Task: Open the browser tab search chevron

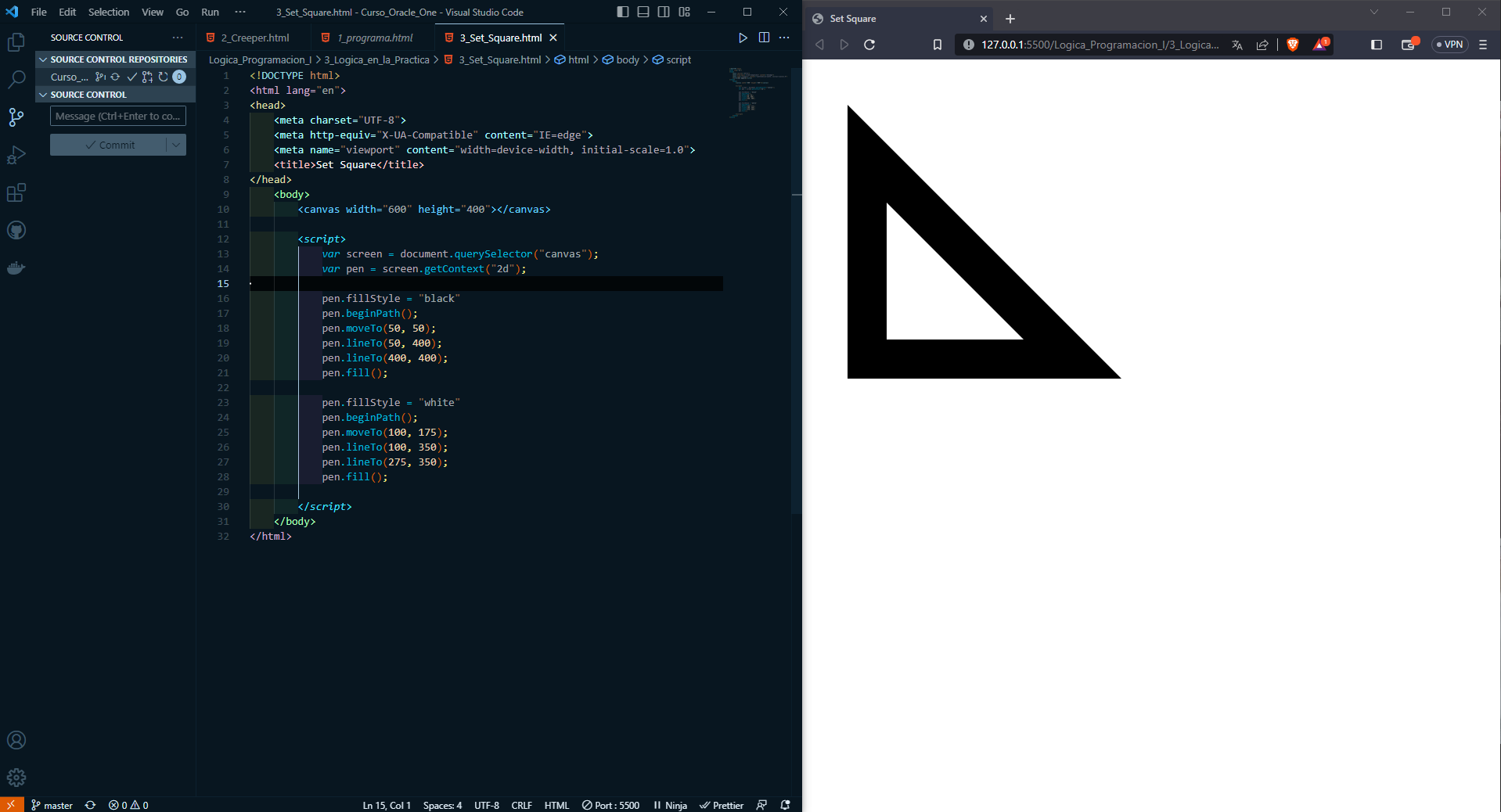Action: click(x=1373, y=12)
